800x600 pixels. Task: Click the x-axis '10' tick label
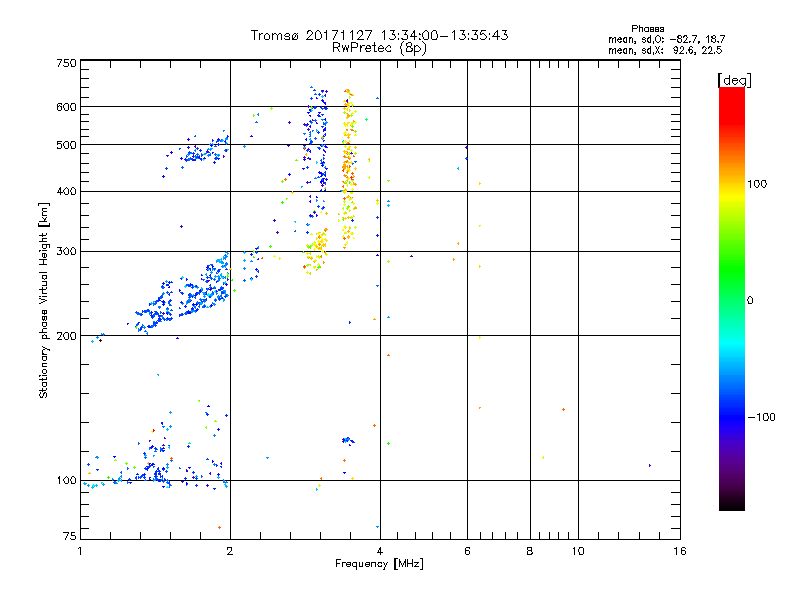(578, 551)
